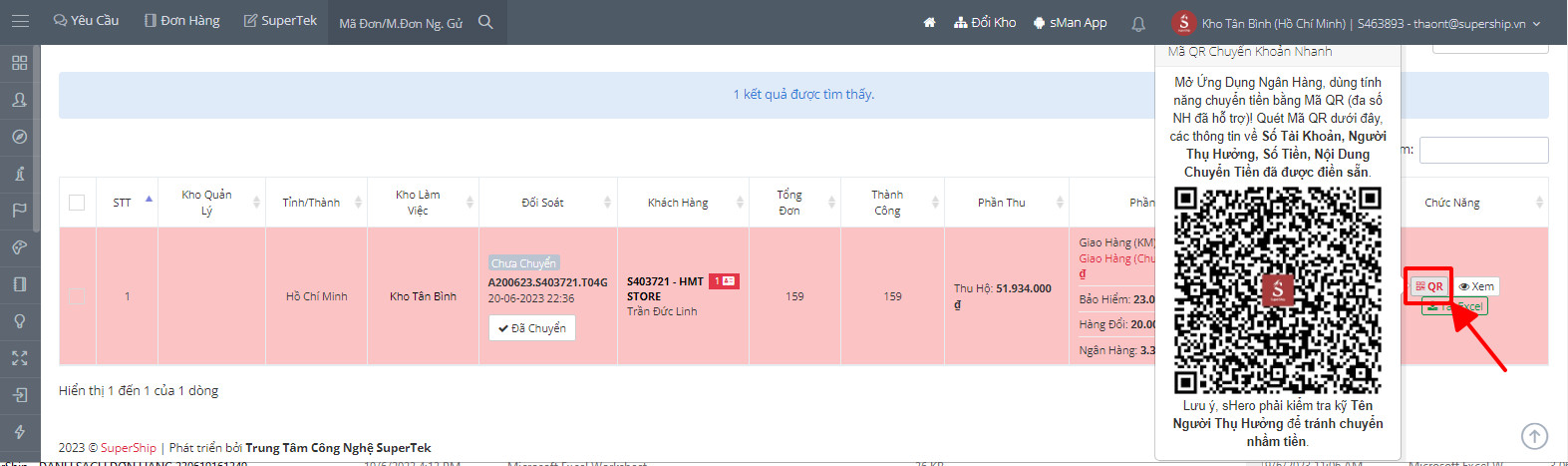Sort by the Kho Quản Lý column
Image resolution: width=1568 pixels, height=466 pixels.
tap(211, 203)
